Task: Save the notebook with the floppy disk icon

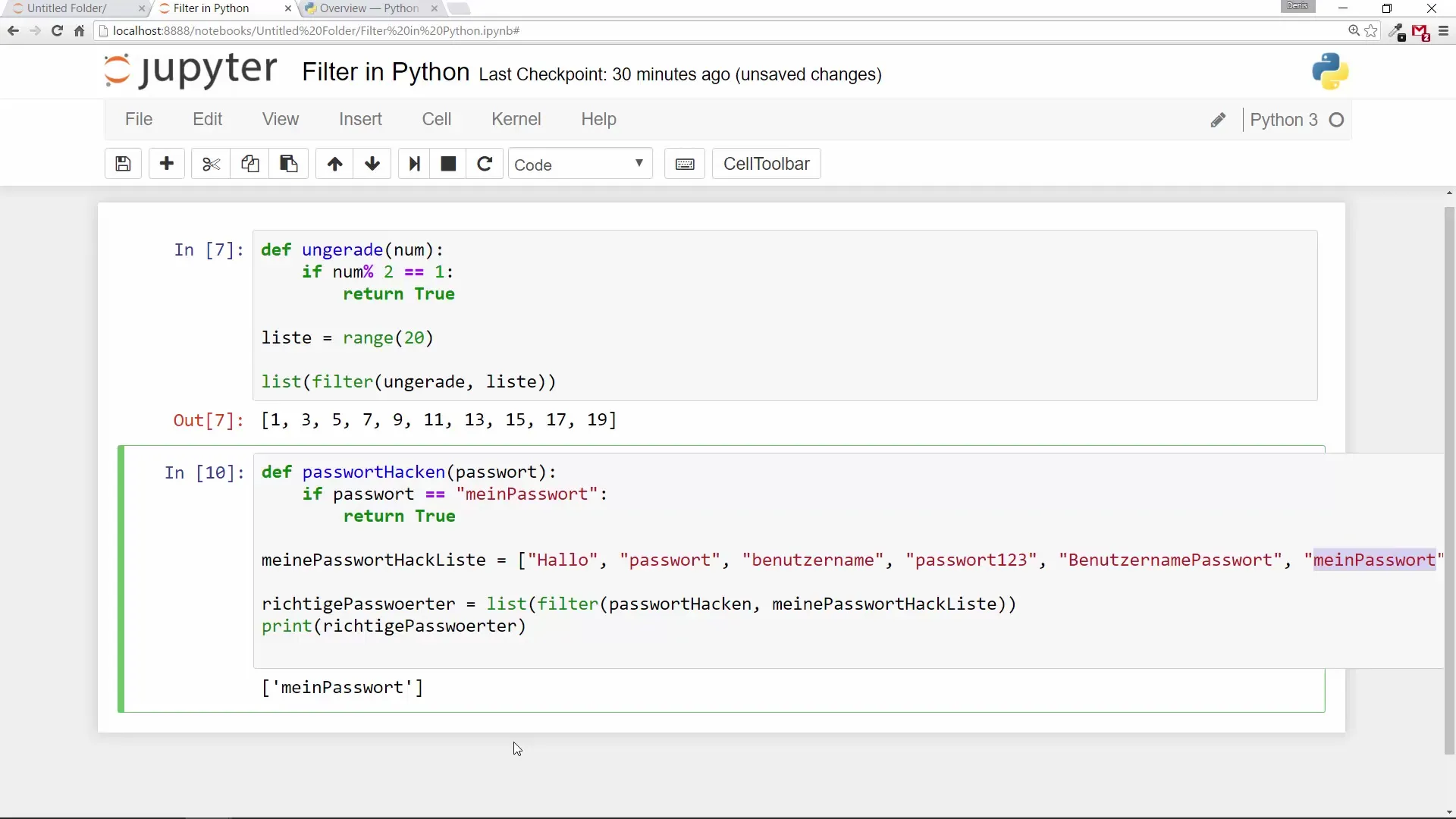Action: 123,164
